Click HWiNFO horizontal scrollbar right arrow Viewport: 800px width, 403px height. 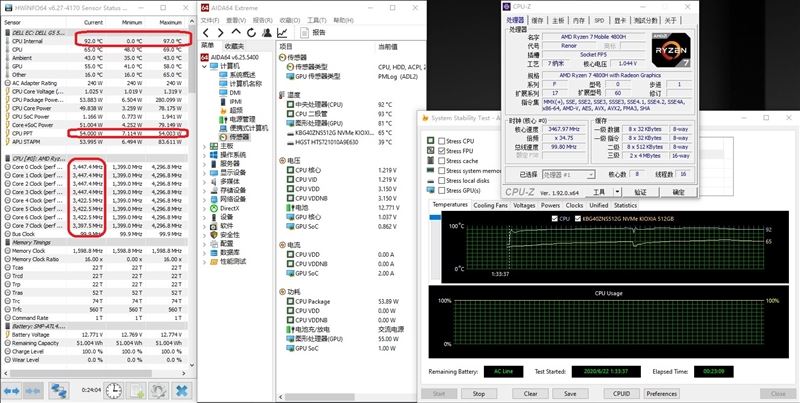(184, 374)
